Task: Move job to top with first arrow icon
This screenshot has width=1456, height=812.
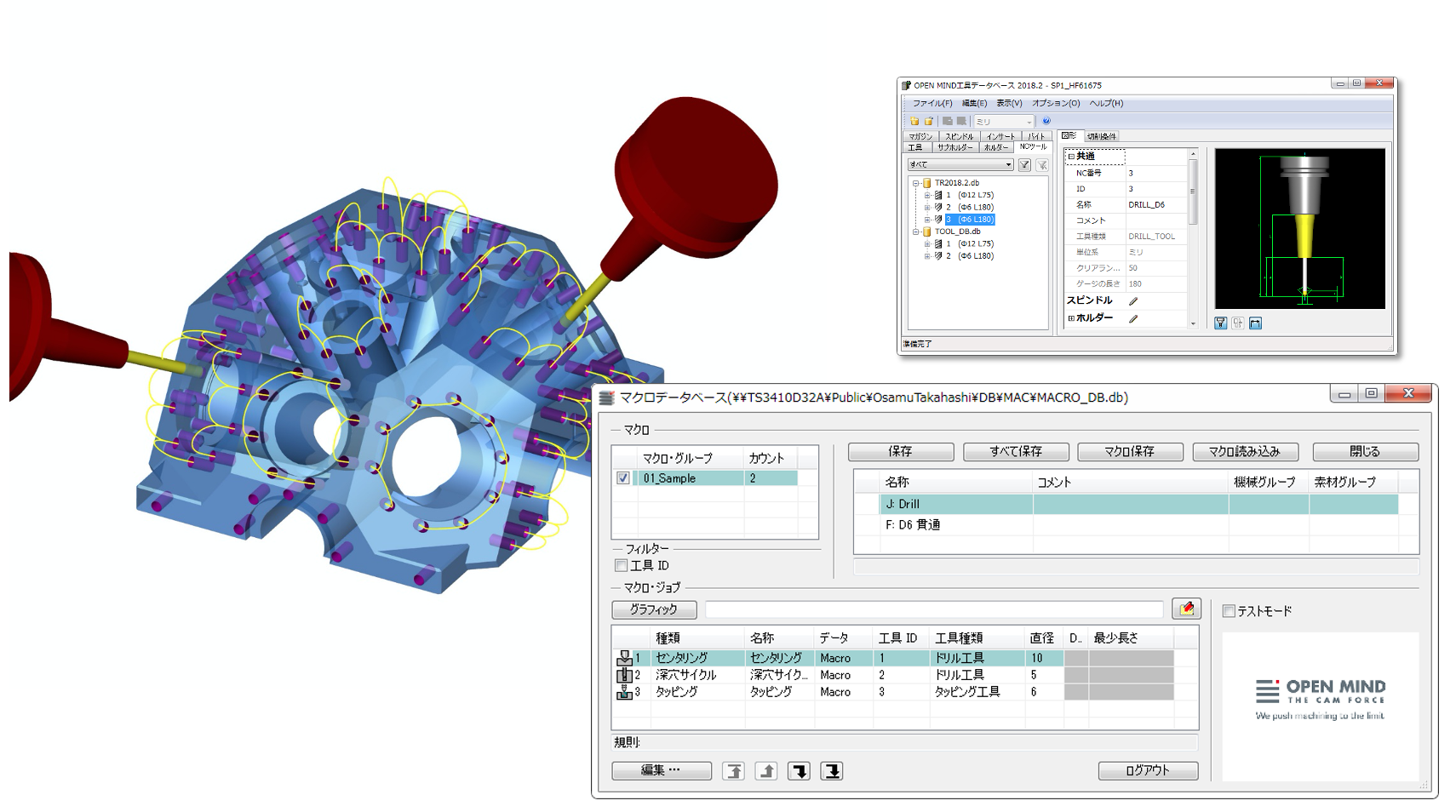Action: pos(733,771)
